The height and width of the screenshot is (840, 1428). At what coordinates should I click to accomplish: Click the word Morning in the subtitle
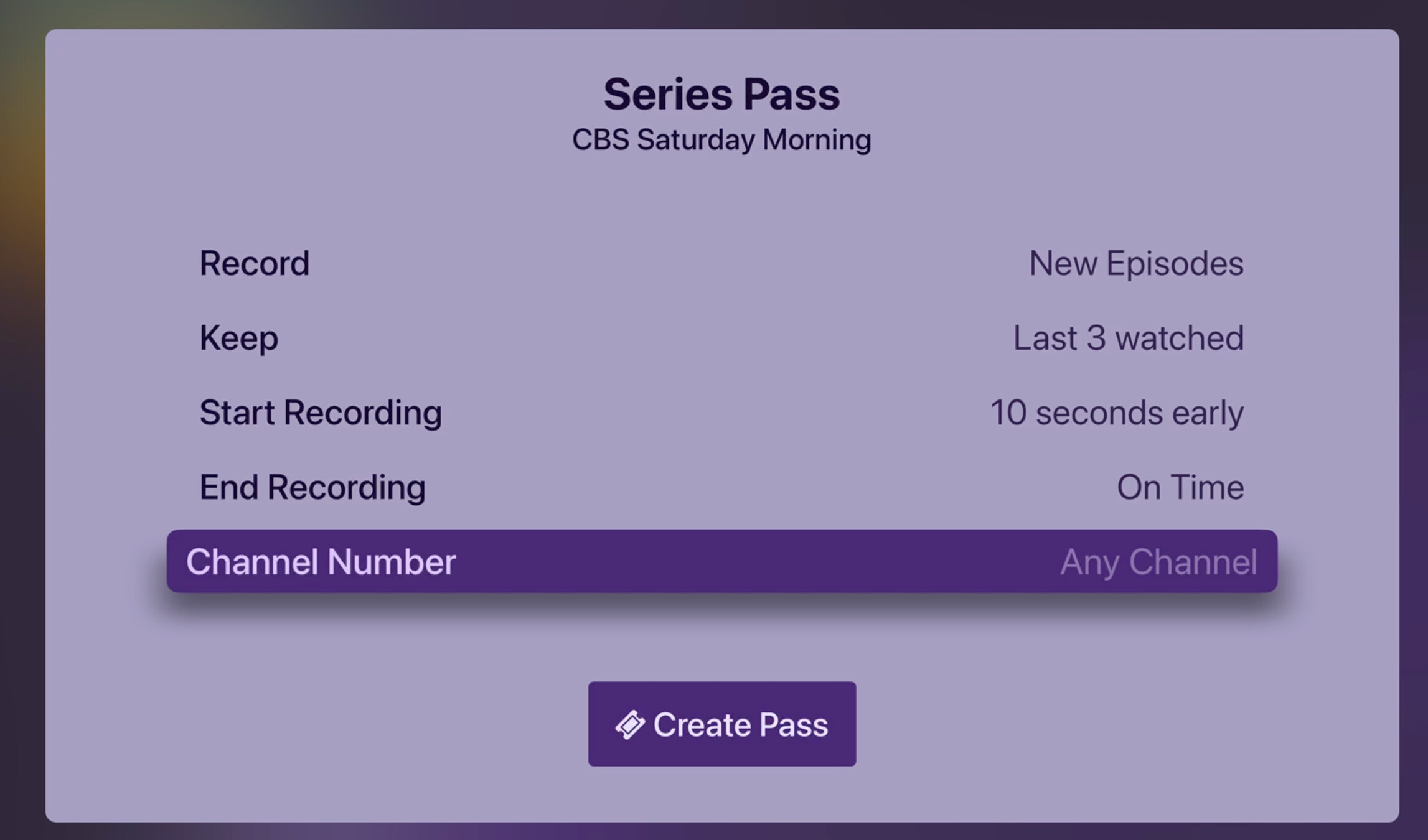point(817,139)
